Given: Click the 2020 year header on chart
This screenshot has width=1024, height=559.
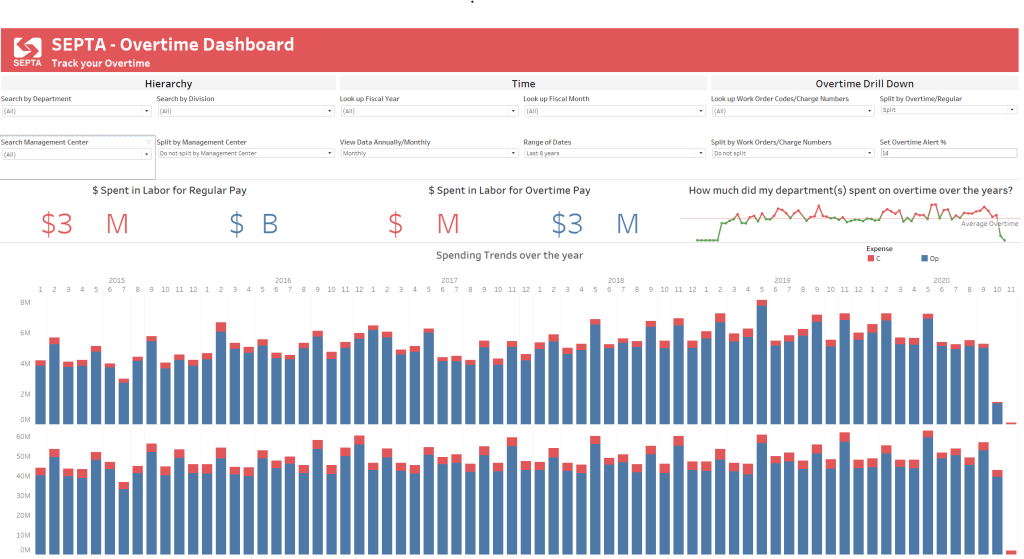Looking at the screenshot, I should (x=941, y=280).
